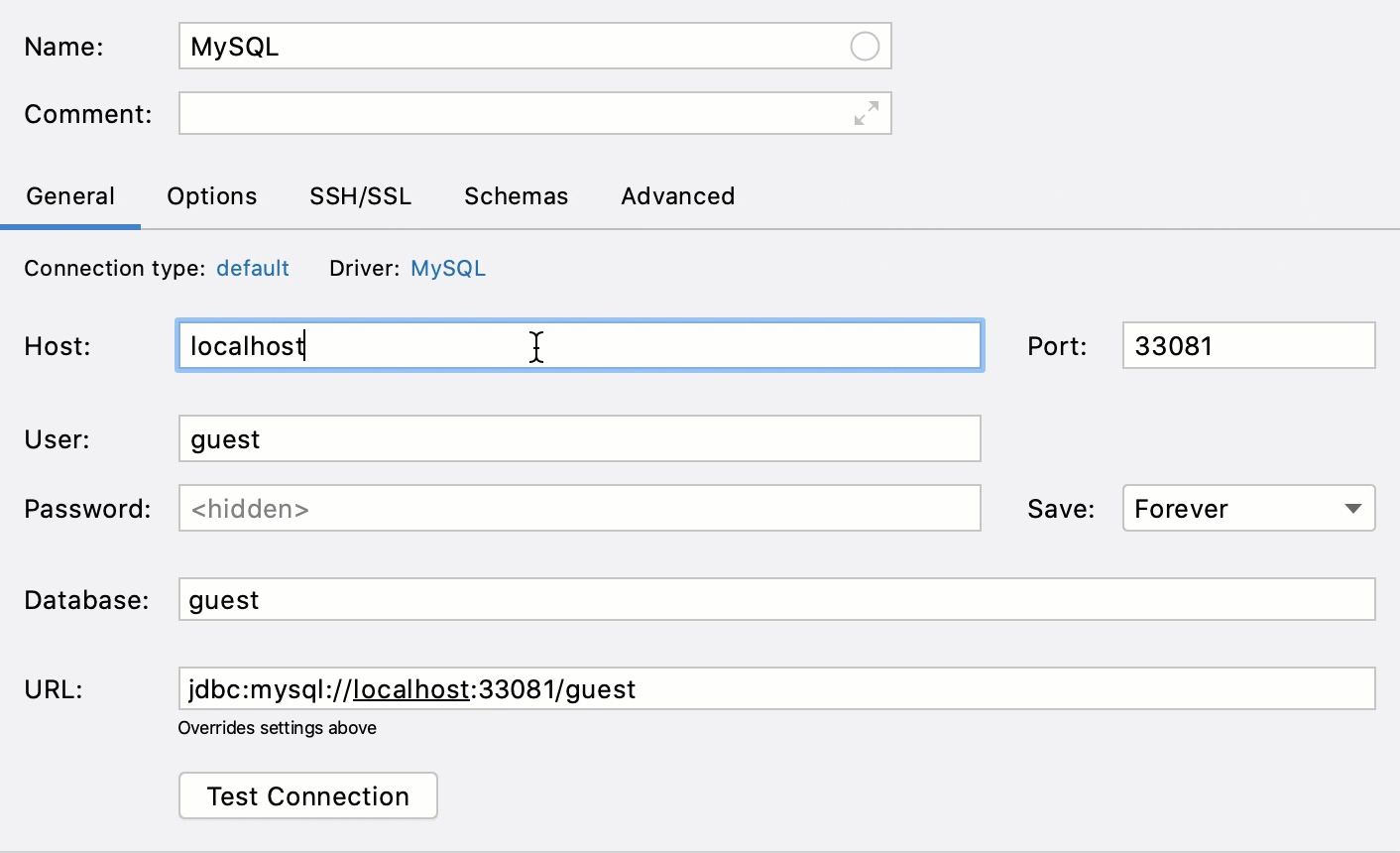Image resolution: width=1400 pixels, height=853 pixels.
Task: Click the color circle beside the Name field
Action: 865,46
